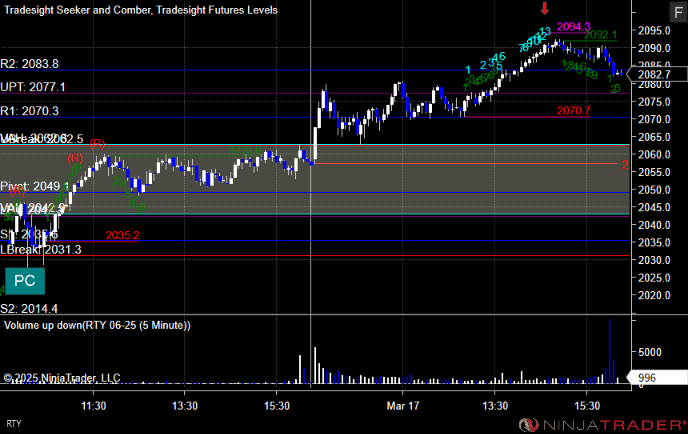
Task: Select the R1: 2070.3 level label
Action: (x=29, y=111)
